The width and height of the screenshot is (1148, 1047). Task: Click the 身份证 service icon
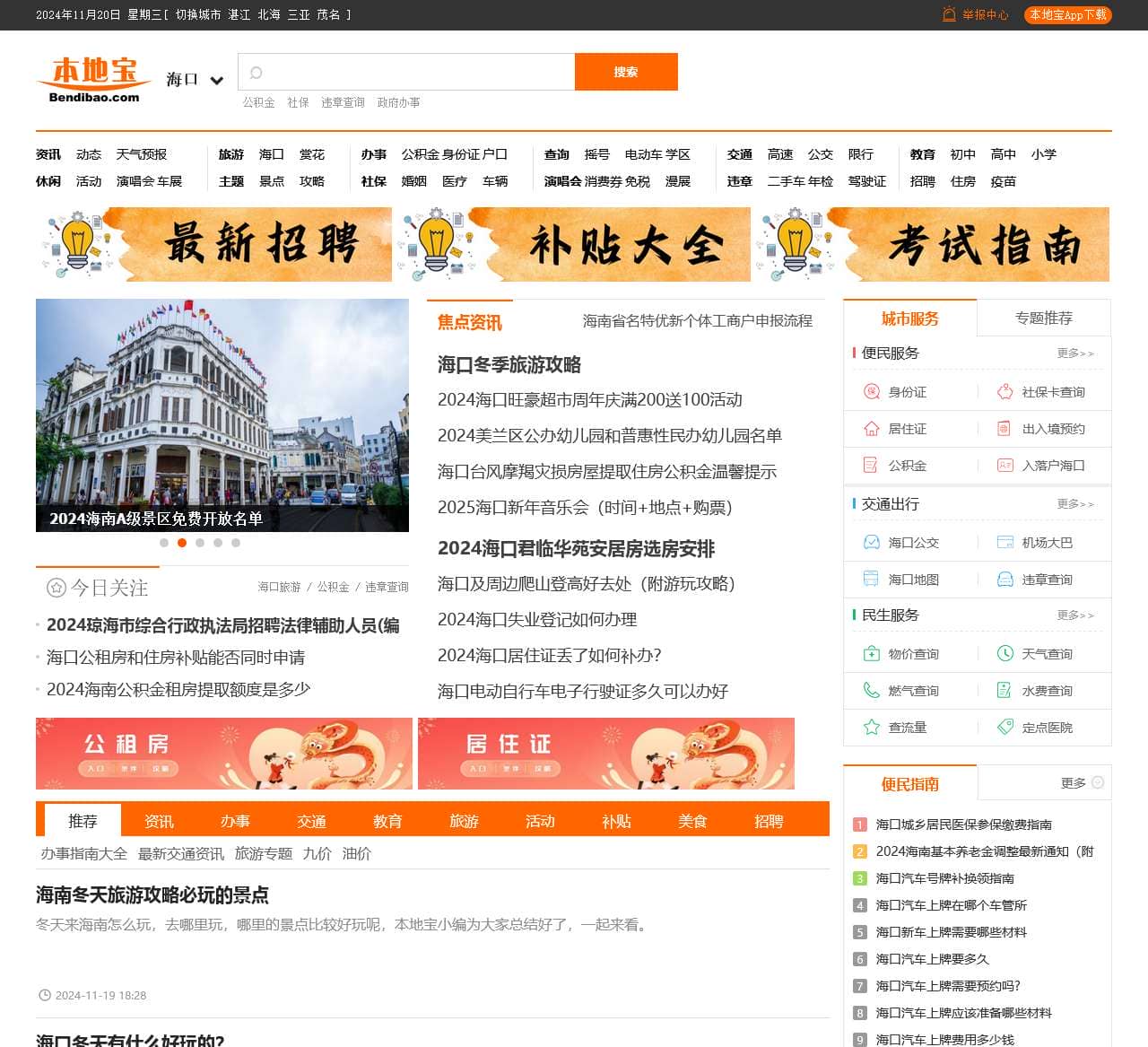click(871, 392)
